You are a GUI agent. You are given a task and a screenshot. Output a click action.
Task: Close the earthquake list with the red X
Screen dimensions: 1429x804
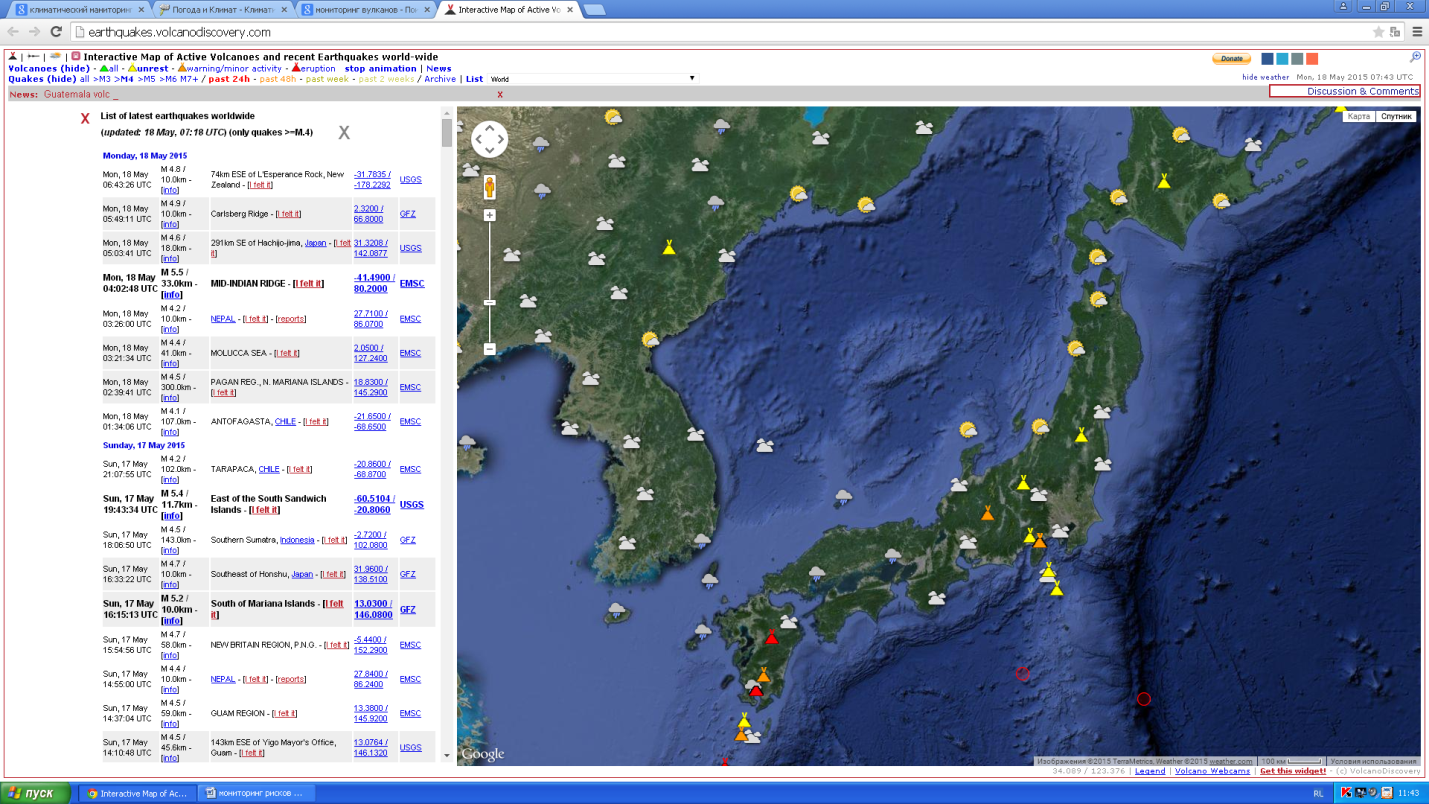(85, 119)
